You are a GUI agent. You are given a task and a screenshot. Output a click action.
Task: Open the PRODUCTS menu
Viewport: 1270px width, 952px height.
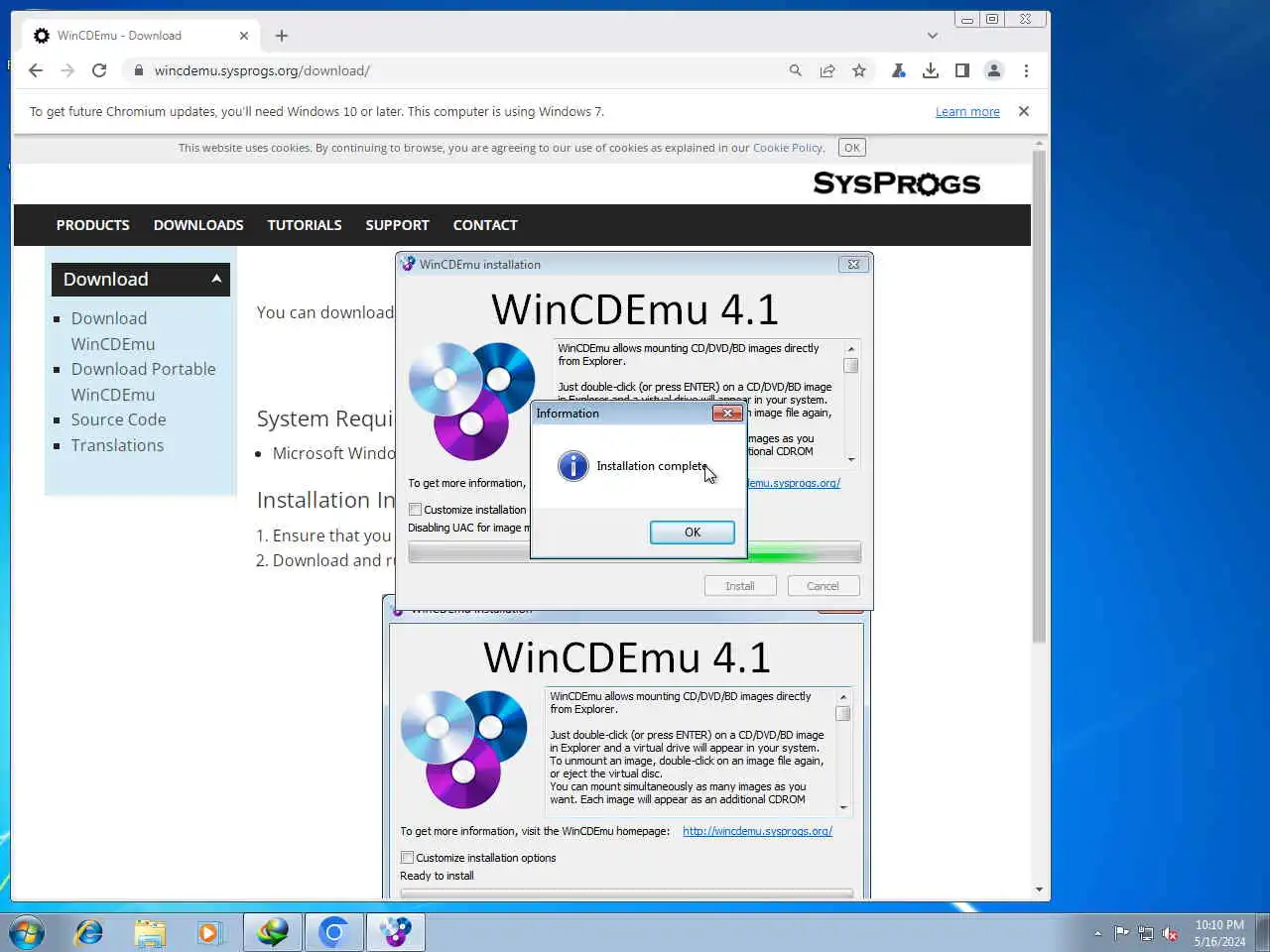click(93, 225)
